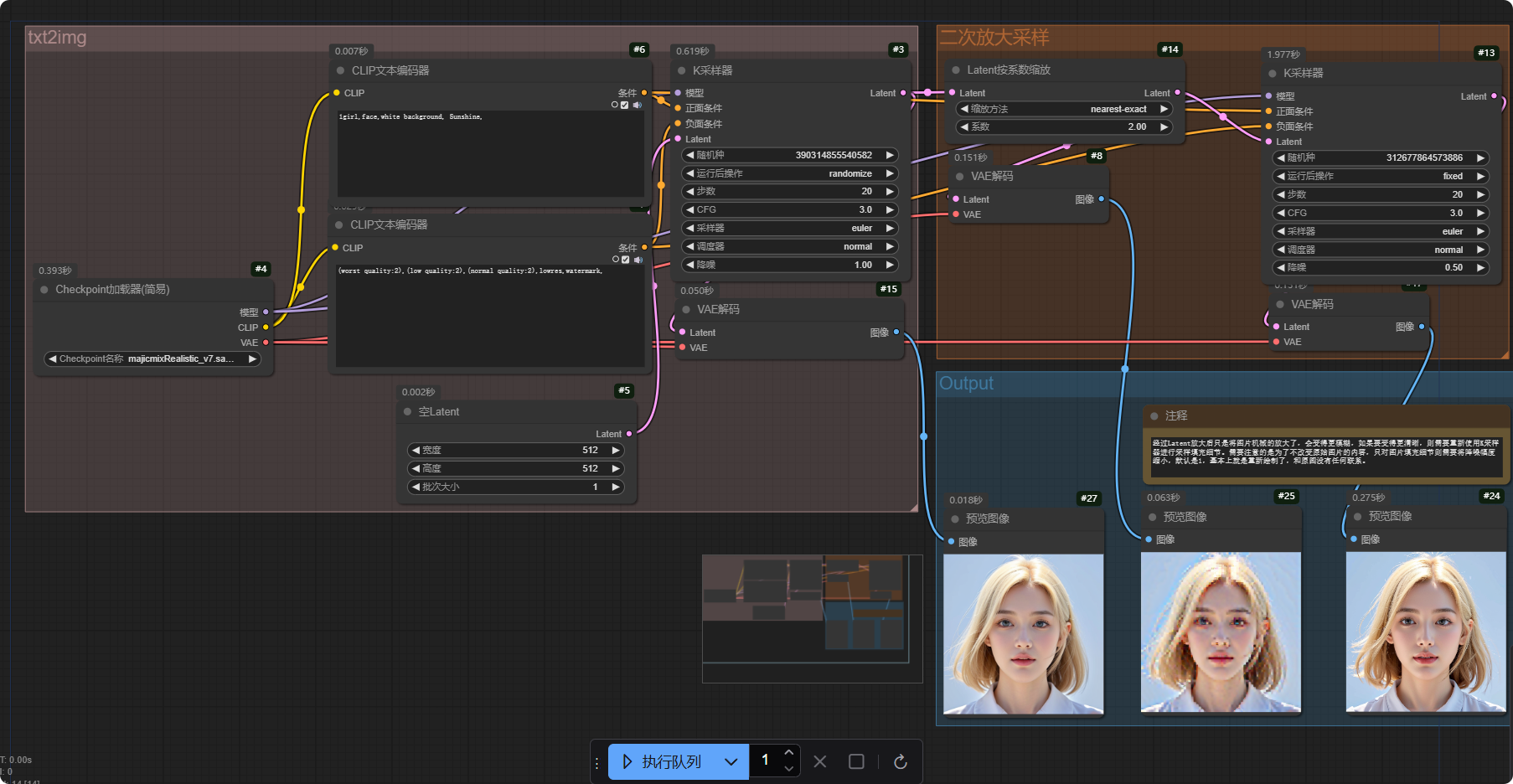
Task: Decrease the batch count with the down arrow
Action: click(789, 769)
